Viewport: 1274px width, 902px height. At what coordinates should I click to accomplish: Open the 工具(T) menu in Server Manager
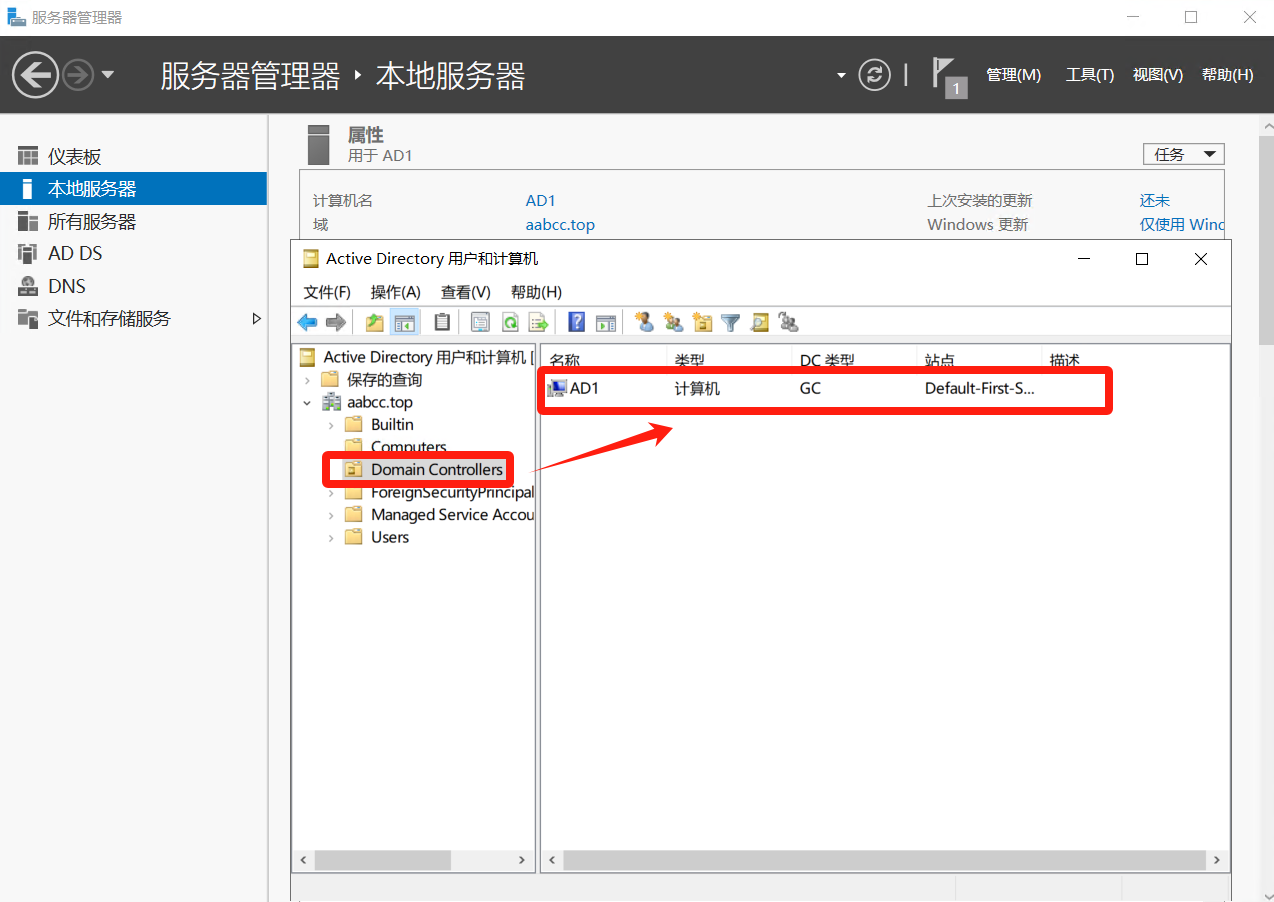coord(1089,75)
